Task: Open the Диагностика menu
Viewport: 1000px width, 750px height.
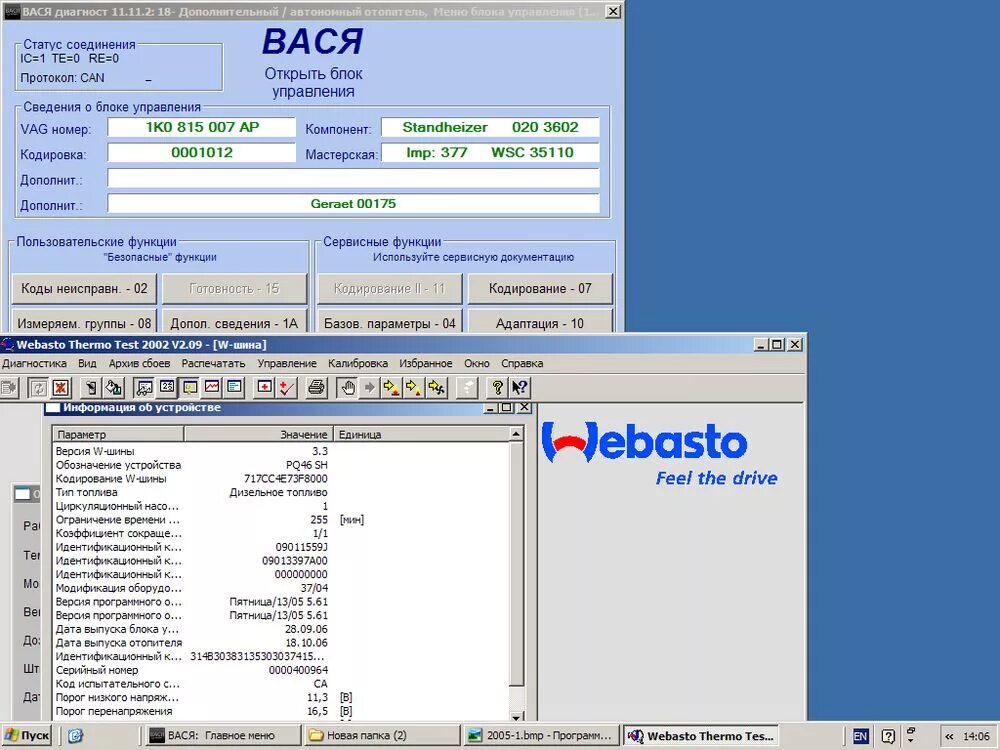Action: (x=34, y=363)
